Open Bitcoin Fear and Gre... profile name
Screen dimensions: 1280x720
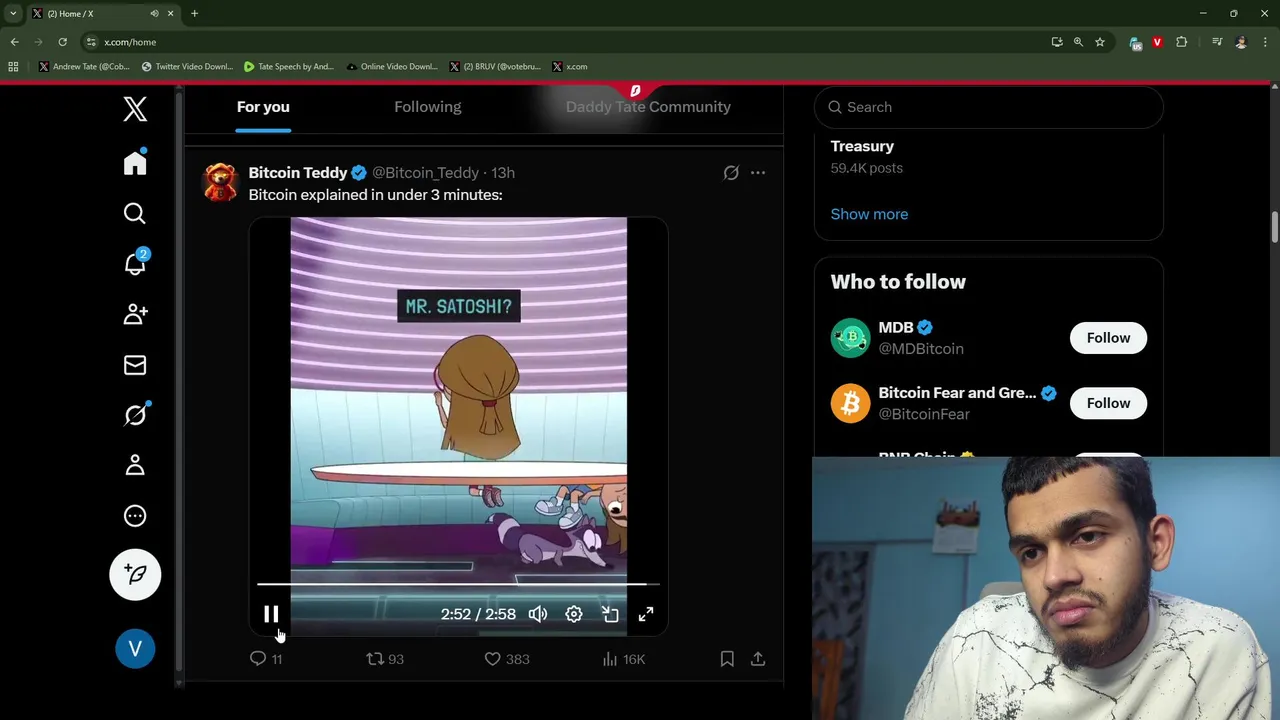point(957,393)
